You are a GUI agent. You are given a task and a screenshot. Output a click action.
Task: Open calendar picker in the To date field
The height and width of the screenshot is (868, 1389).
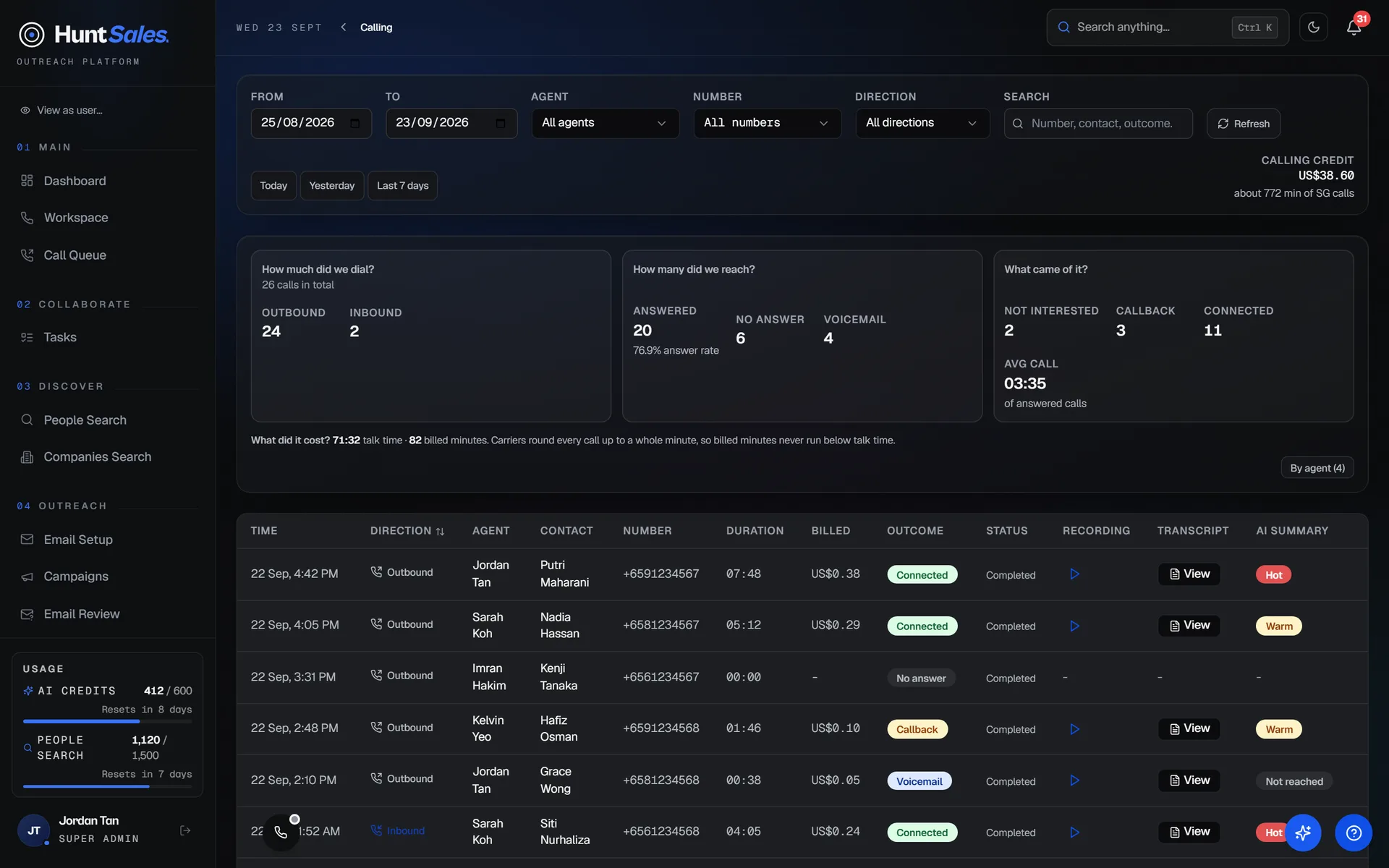coord(500,123)
